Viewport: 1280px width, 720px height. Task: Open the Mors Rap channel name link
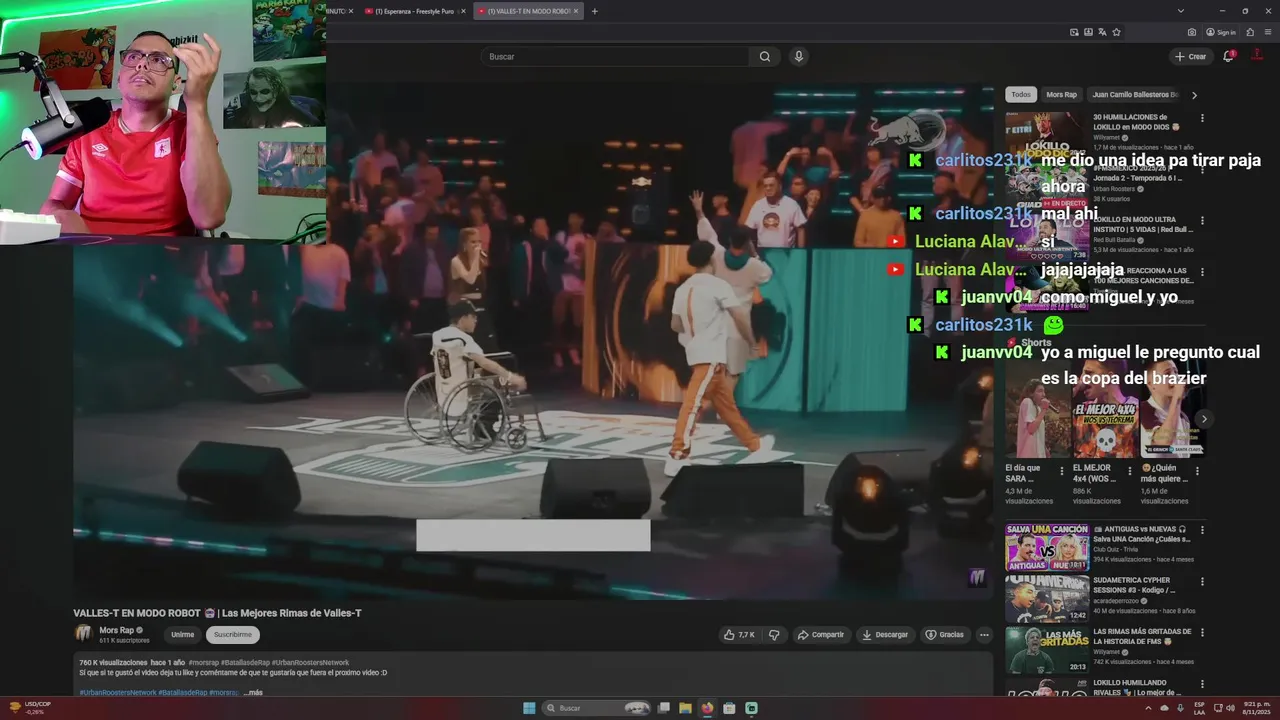click(116, 630)
